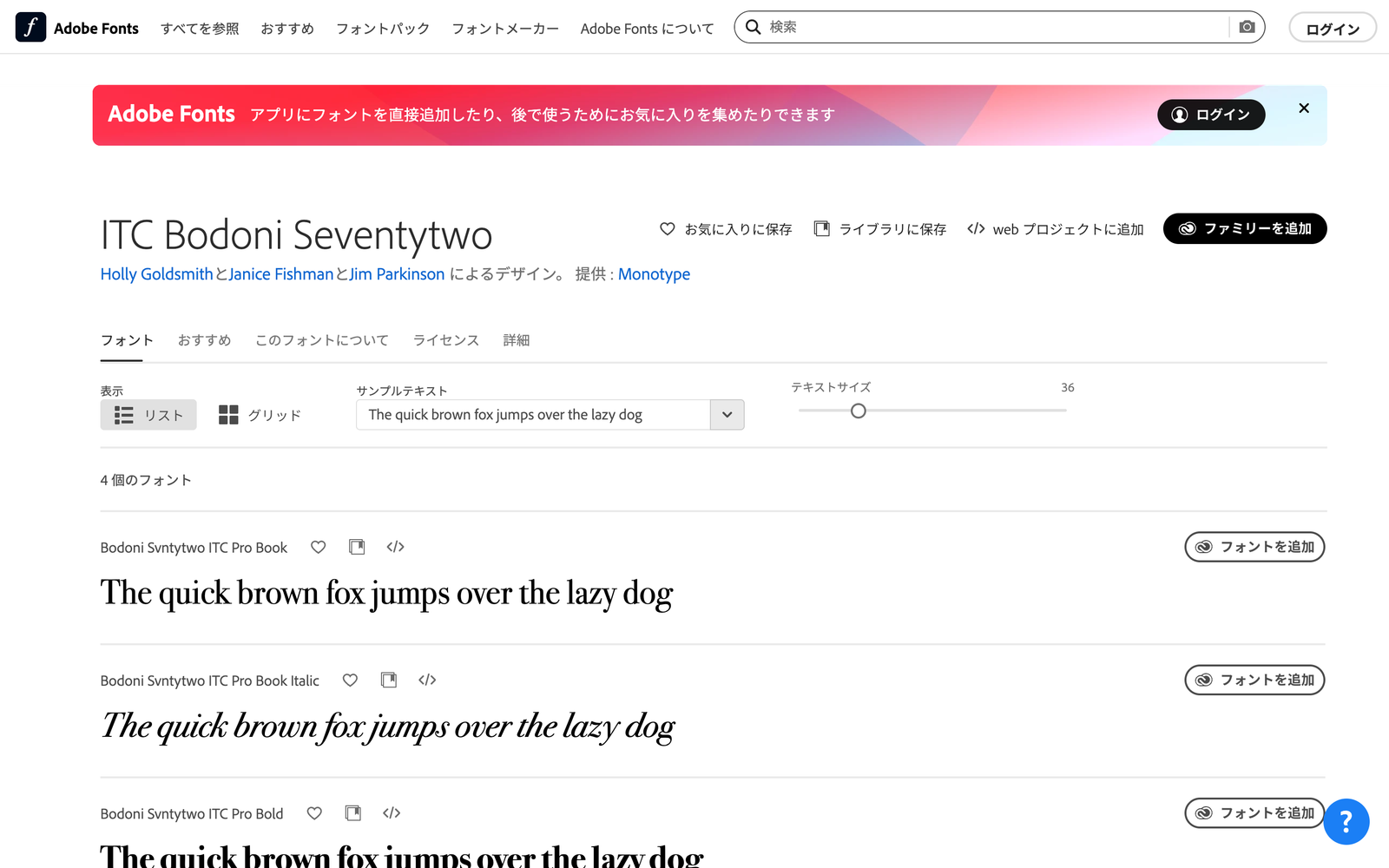The width and height of the screenshot is (1389, 868).
Task: Favorite Bodoni Svntytwo ITC Pro Book heart
Action: click(319, 547)
